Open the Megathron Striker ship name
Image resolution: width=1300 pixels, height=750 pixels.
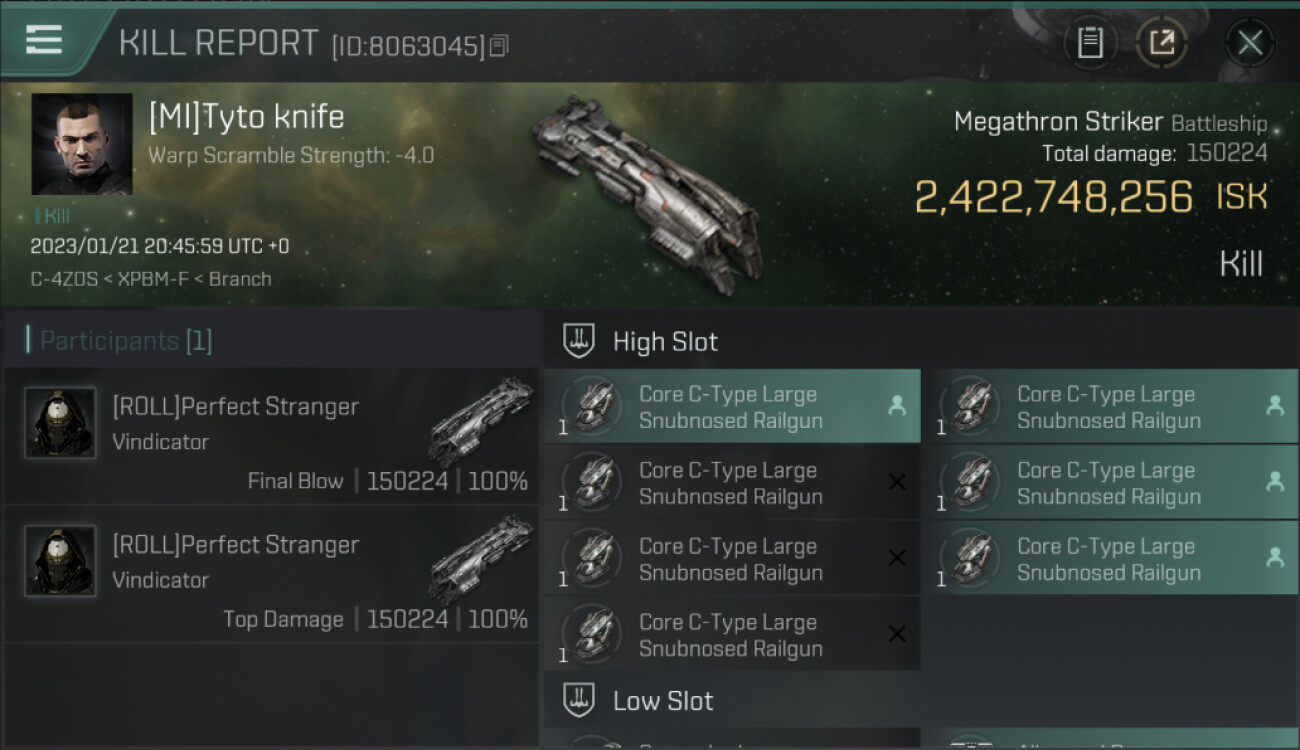pos(1058,123)
